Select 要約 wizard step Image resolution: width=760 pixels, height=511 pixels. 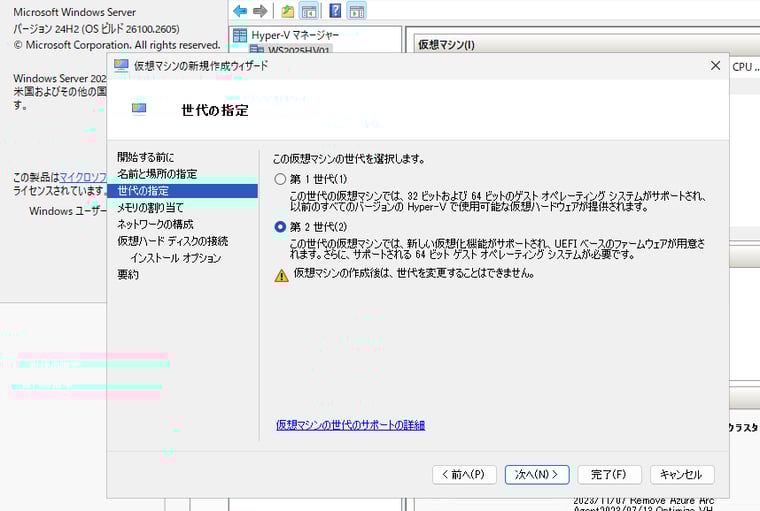tap(128, 274)
